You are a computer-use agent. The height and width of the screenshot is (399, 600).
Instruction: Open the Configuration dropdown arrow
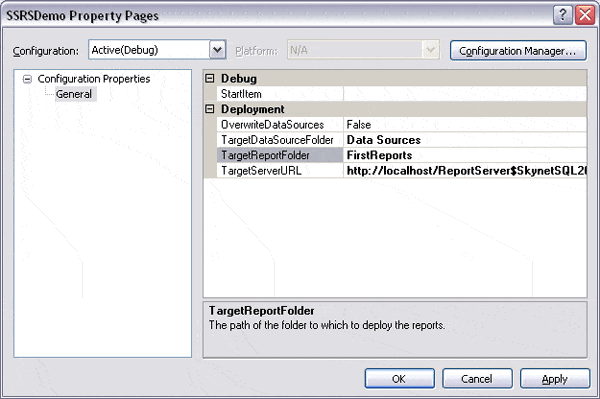tap(217, 50)
